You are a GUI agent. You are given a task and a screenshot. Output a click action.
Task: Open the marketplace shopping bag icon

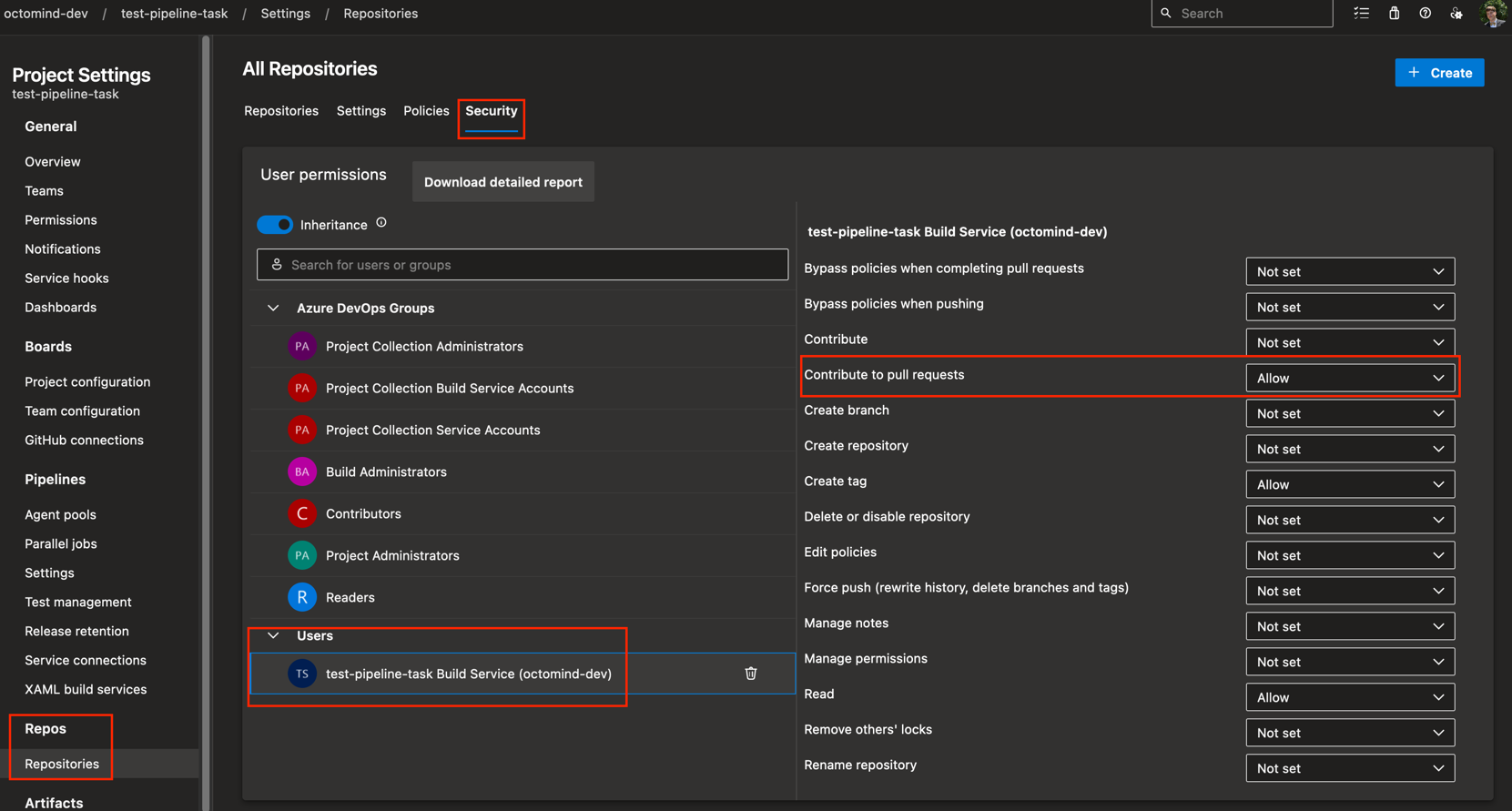[x=1394, y=14]
